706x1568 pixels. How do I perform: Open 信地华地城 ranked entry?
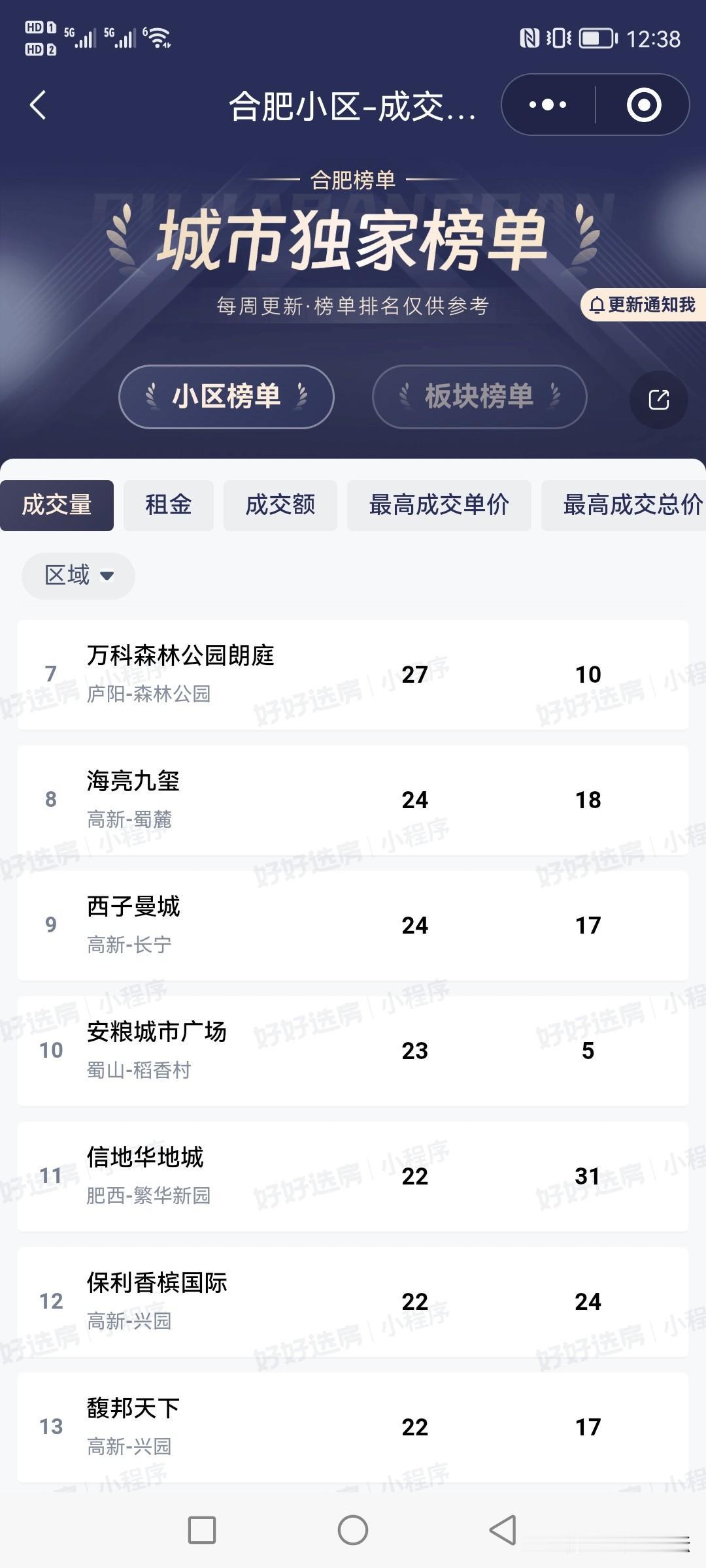point(353,1176)
